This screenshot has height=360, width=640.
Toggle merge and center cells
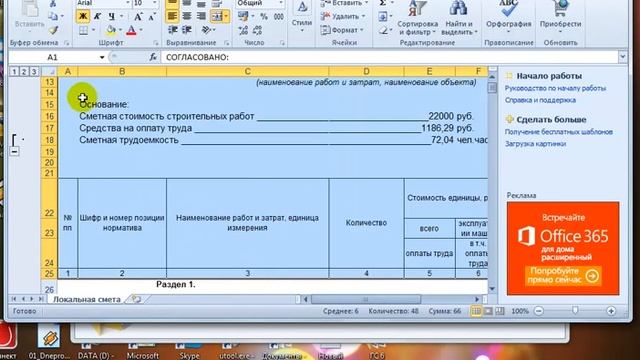[217, 16]
